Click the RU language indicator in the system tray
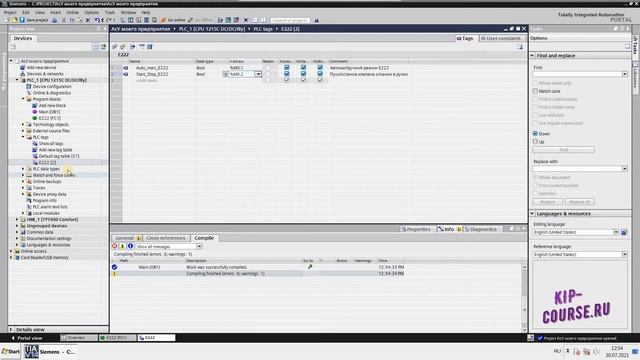The image size is (640, 360). (x=557, y=351)
